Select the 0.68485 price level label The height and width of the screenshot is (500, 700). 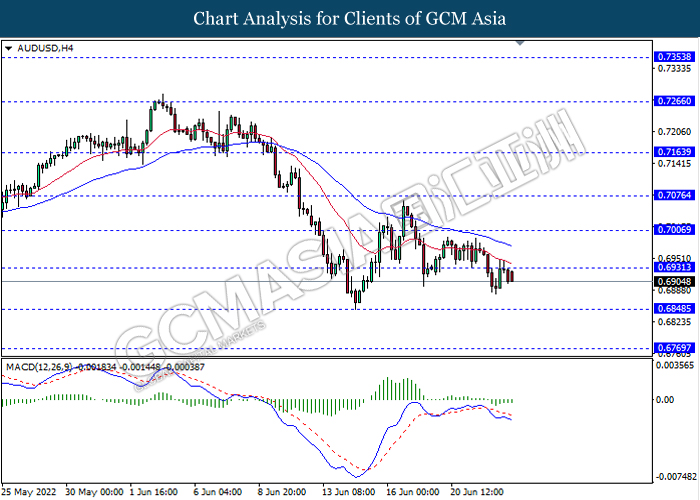click(674, 308)
